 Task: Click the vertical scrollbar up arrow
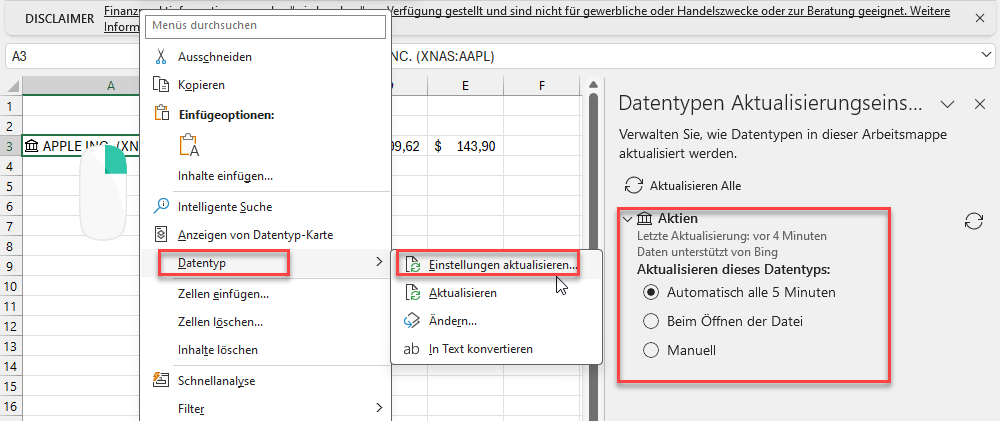click(x=593, y=84)
